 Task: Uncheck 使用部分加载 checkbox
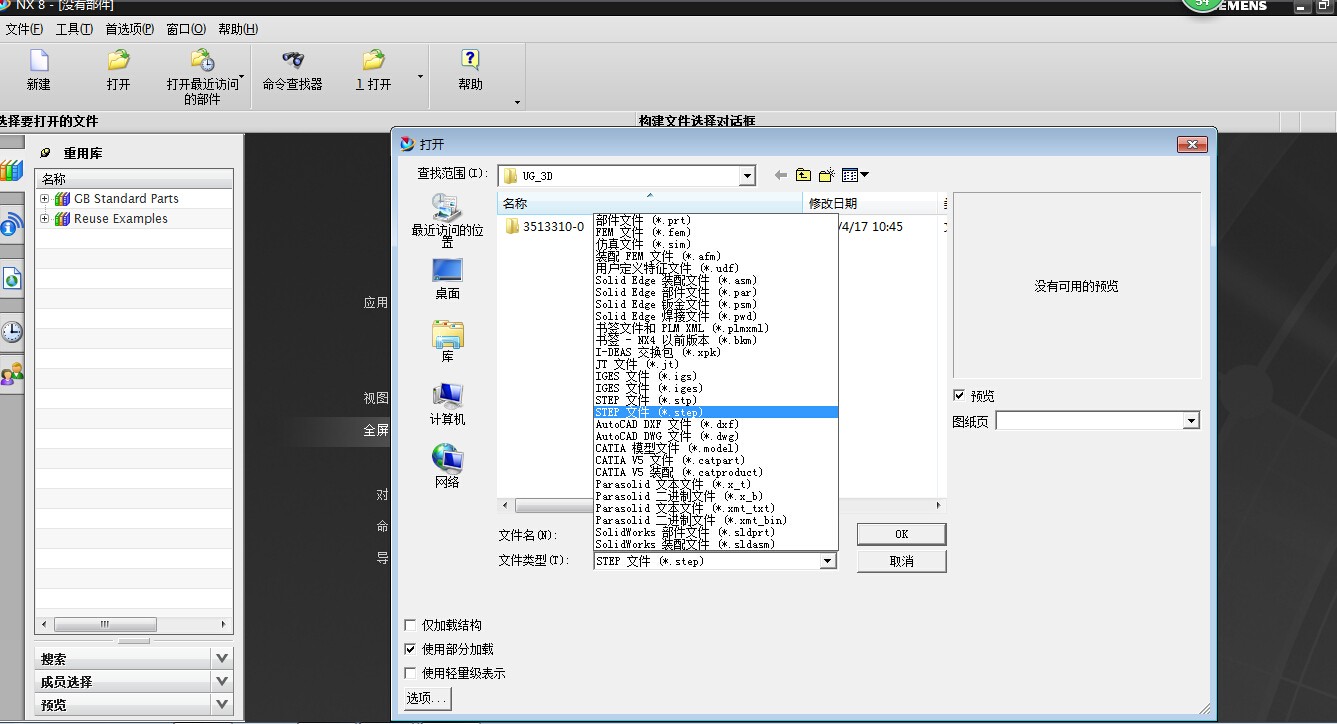[x=410, y=649]
